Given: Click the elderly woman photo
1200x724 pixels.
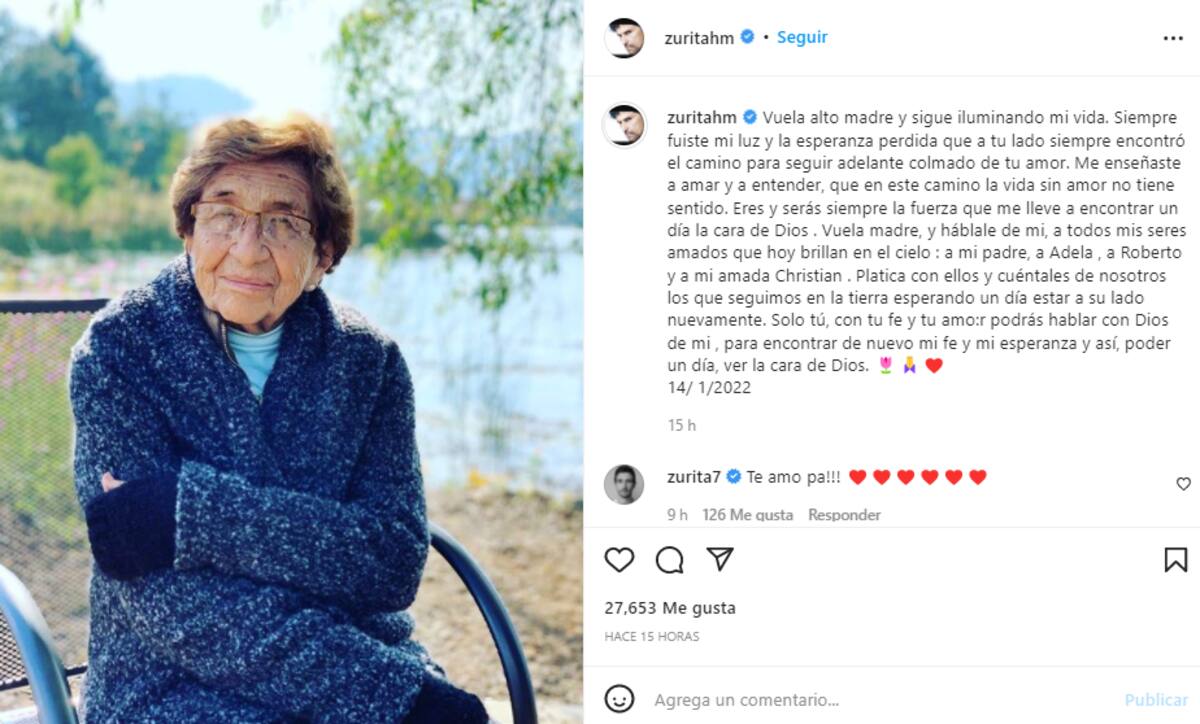Looking at the screenshot, I should click(292, 362).
